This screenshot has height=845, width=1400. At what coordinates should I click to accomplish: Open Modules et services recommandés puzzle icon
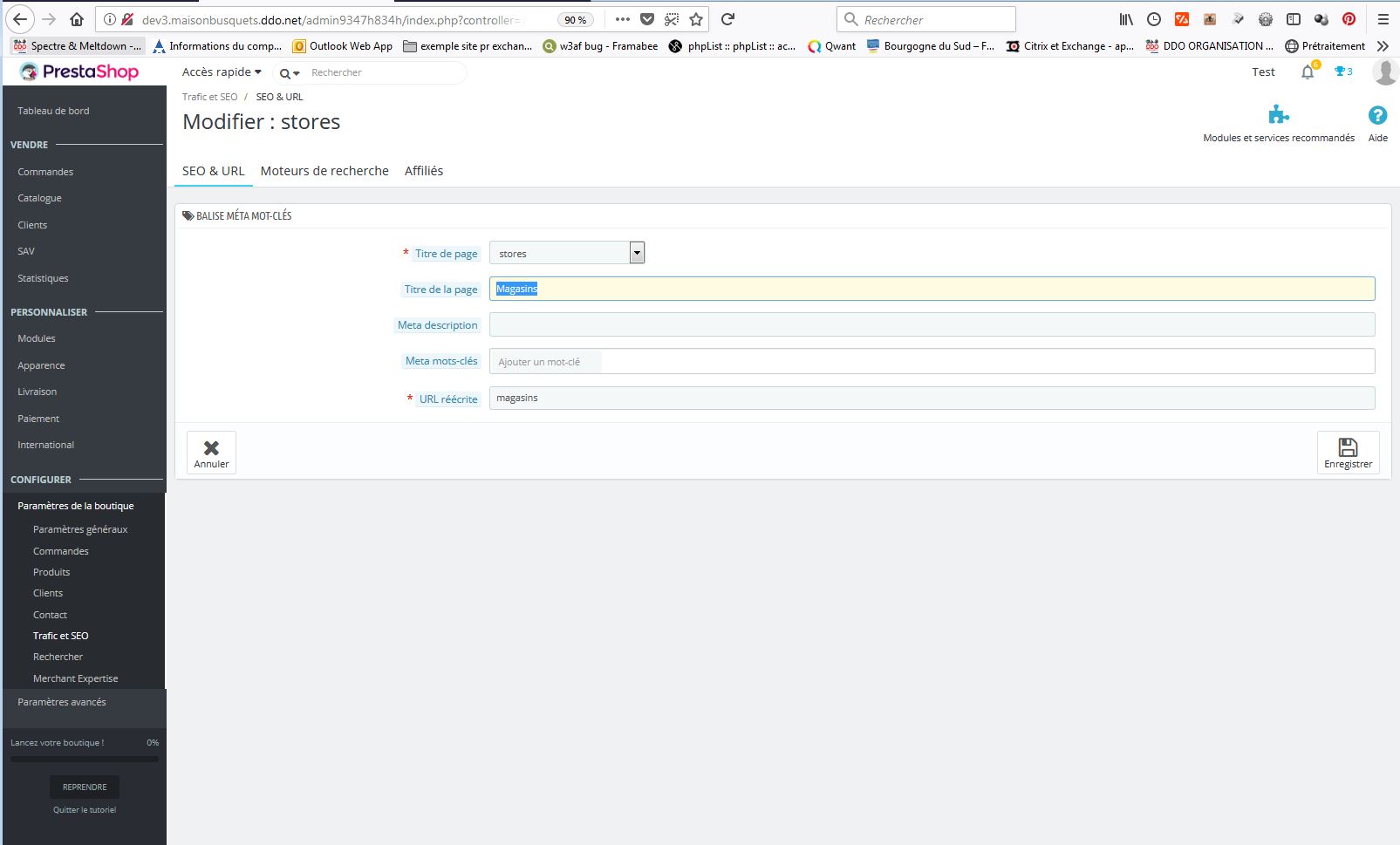point(1278,115)
